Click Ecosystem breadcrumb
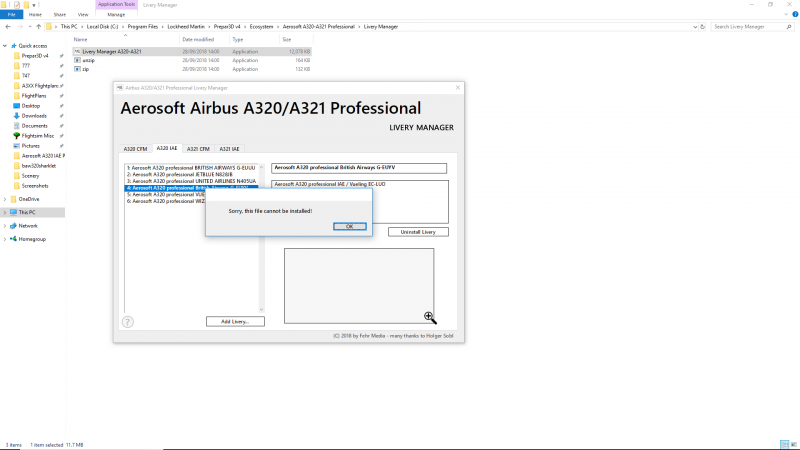 click(x=261, y=27)
